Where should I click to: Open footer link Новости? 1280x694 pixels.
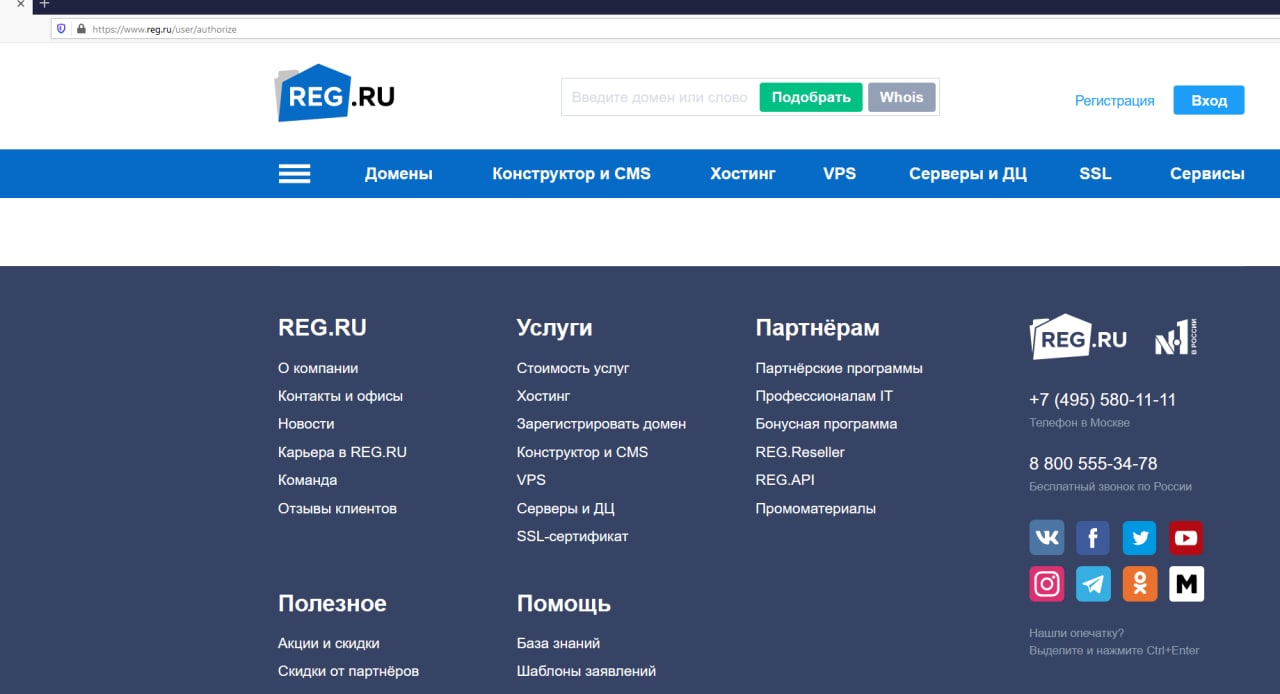coord(306,424)
